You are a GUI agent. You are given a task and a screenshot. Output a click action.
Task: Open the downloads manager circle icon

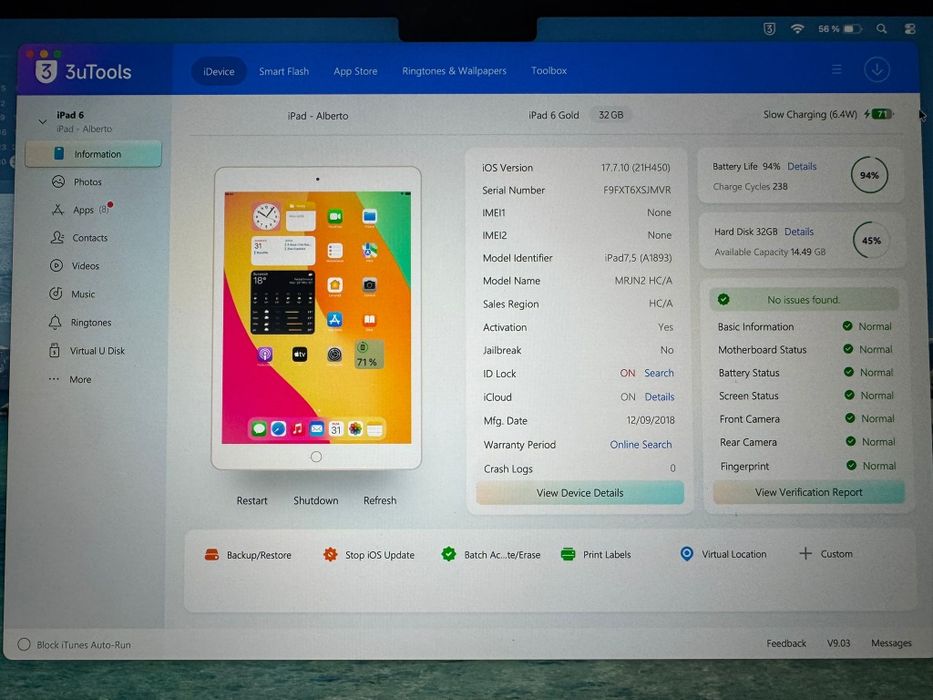click(876, 69)
